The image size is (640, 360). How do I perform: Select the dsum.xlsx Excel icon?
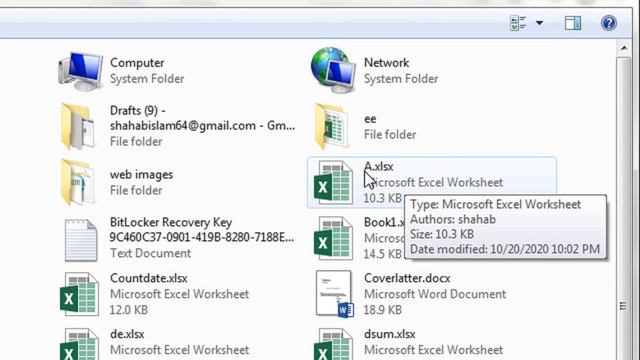[x=333, y=344]
